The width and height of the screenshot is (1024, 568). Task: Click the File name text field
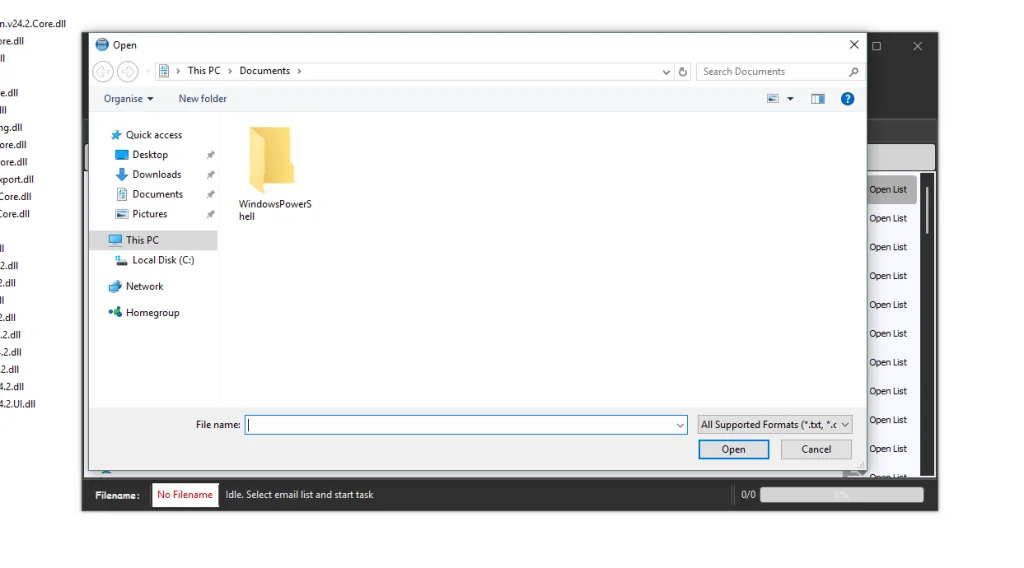click(460, 425)
